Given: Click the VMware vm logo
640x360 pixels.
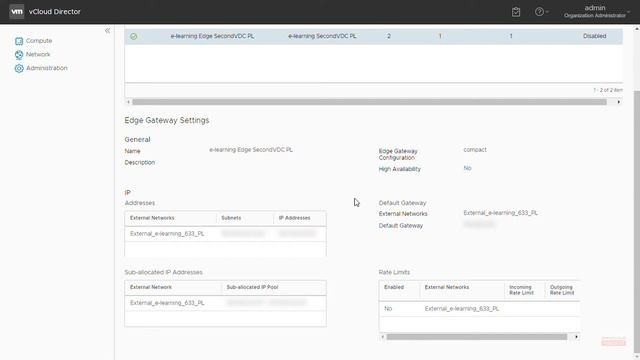Looking at the screenshot, I should tap(17, 11).
